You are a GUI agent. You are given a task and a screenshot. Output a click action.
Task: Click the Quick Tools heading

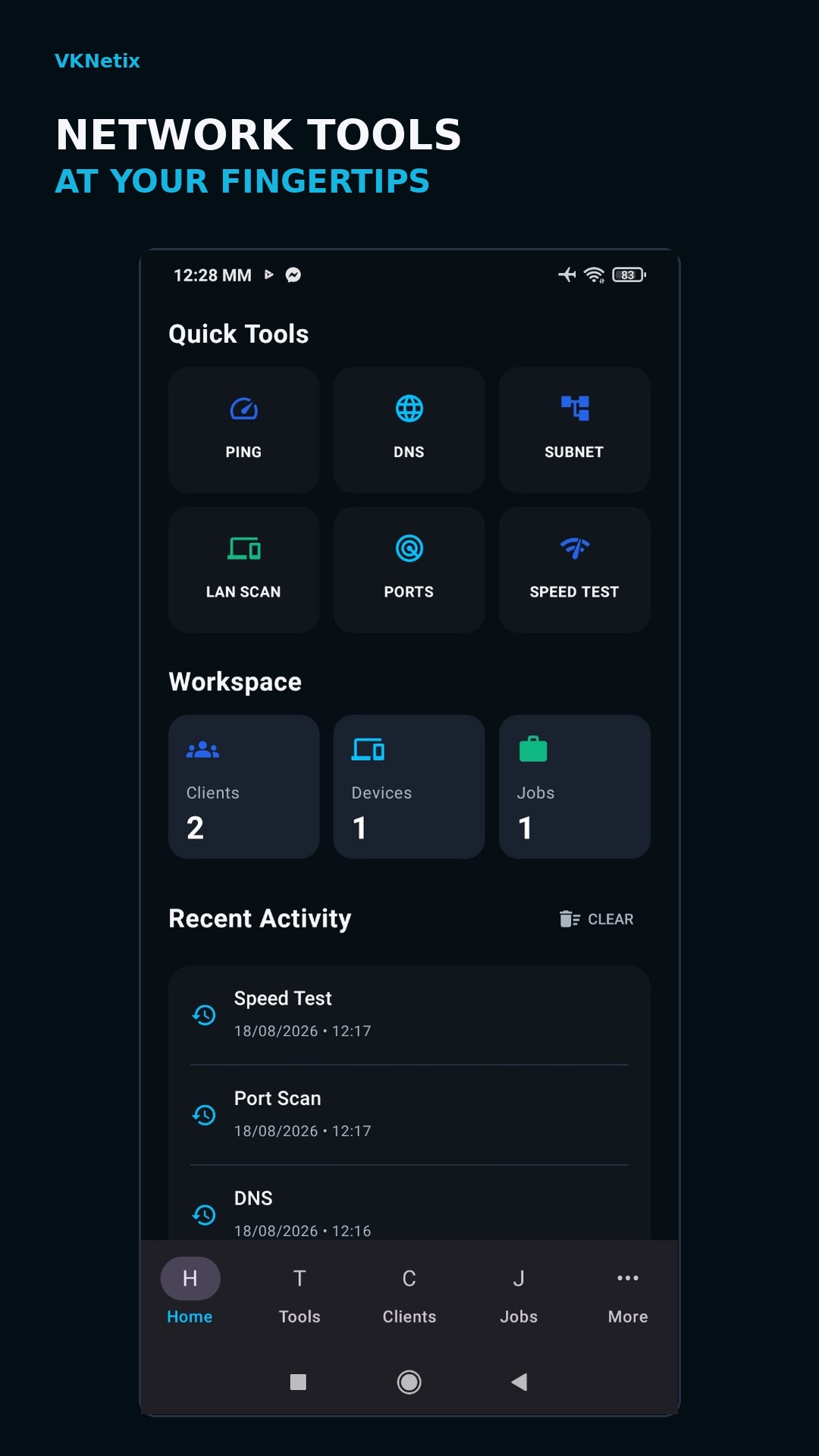tap(238, 334)
